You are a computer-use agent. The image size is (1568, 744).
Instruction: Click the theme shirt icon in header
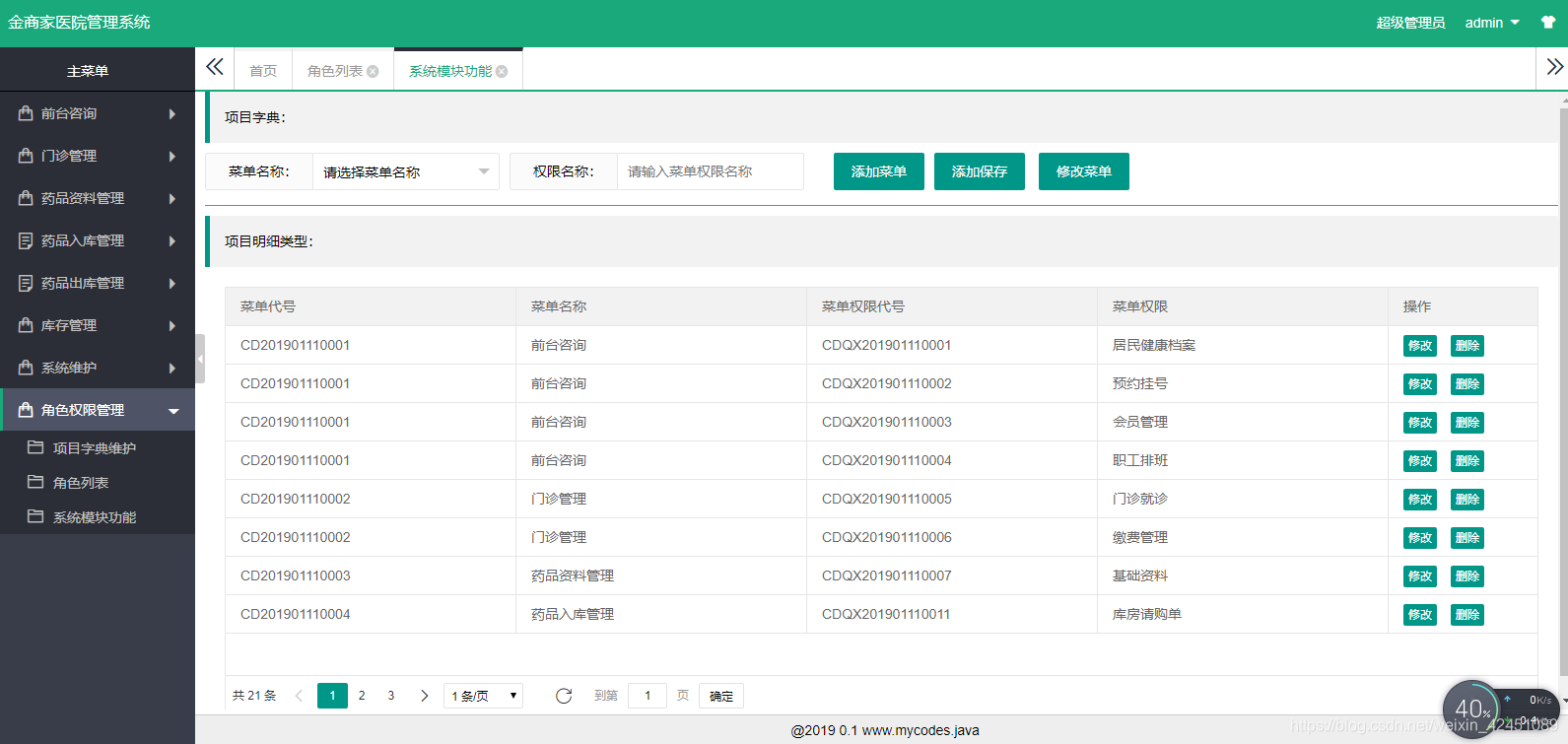click(1548, 22)
